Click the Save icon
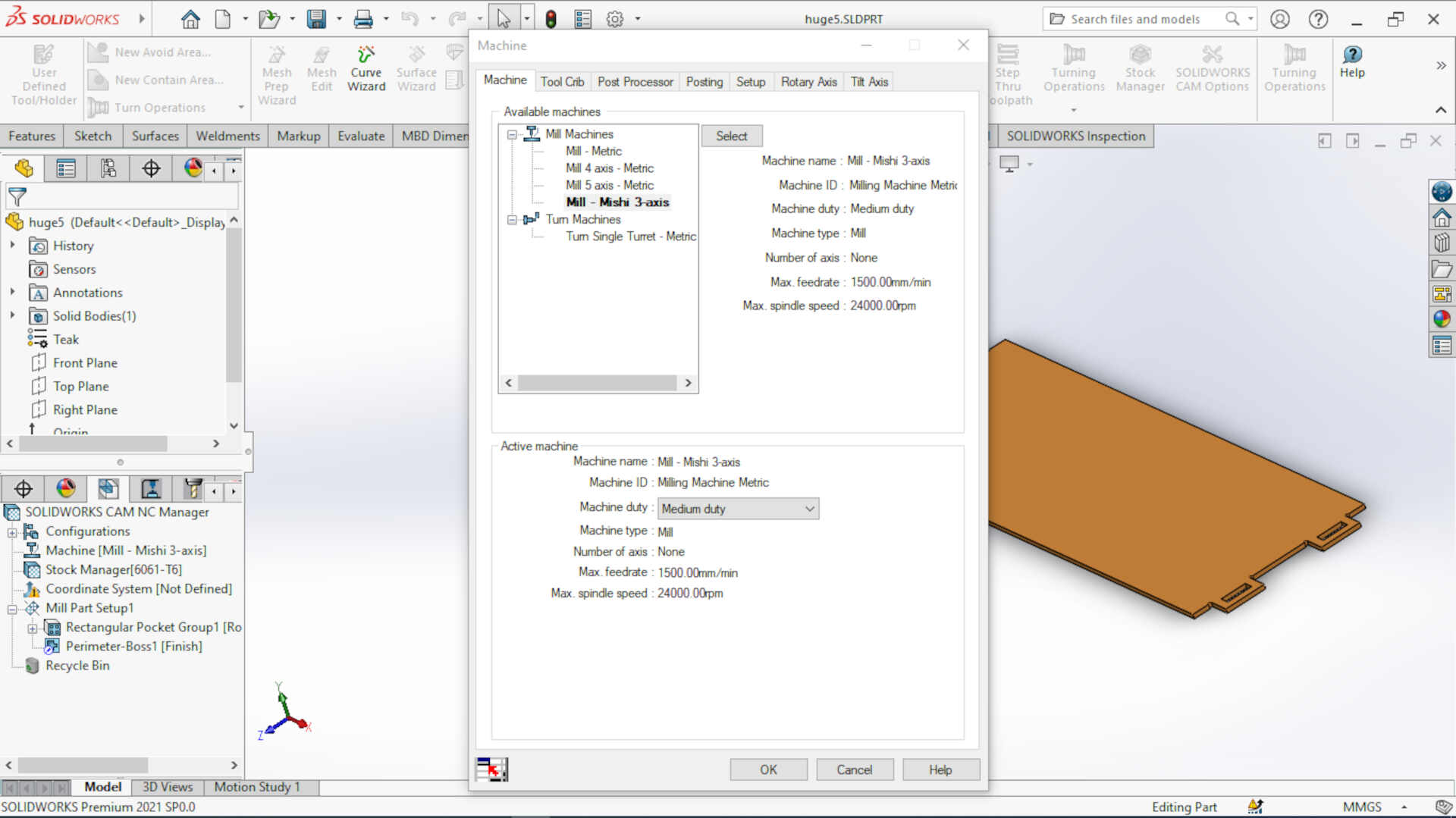Image resolution: width=1456 pixels, height=818 pixels. coord(315,18)
